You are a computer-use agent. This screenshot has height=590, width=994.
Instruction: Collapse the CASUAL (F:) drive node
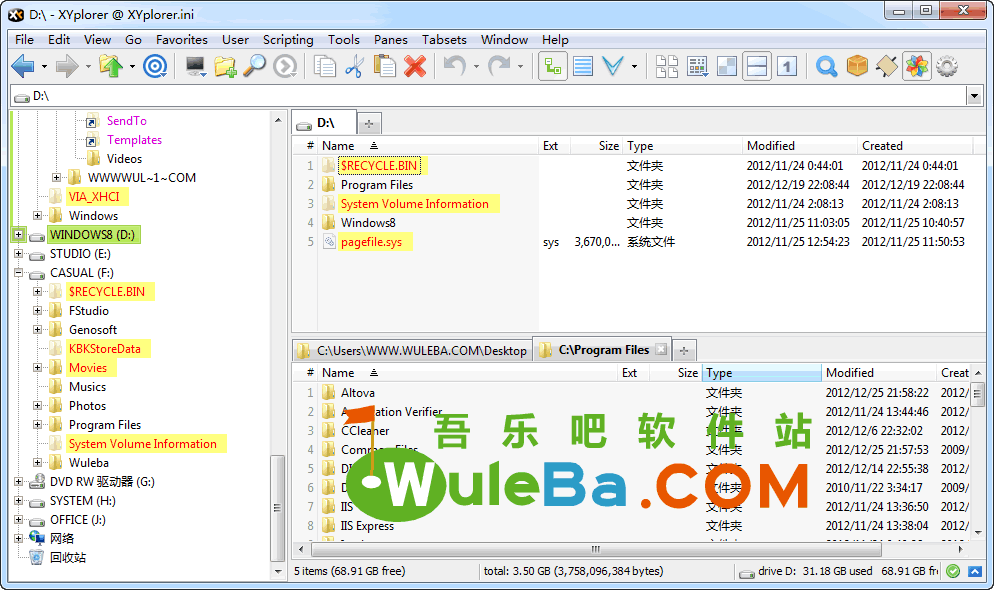[18, 273]
